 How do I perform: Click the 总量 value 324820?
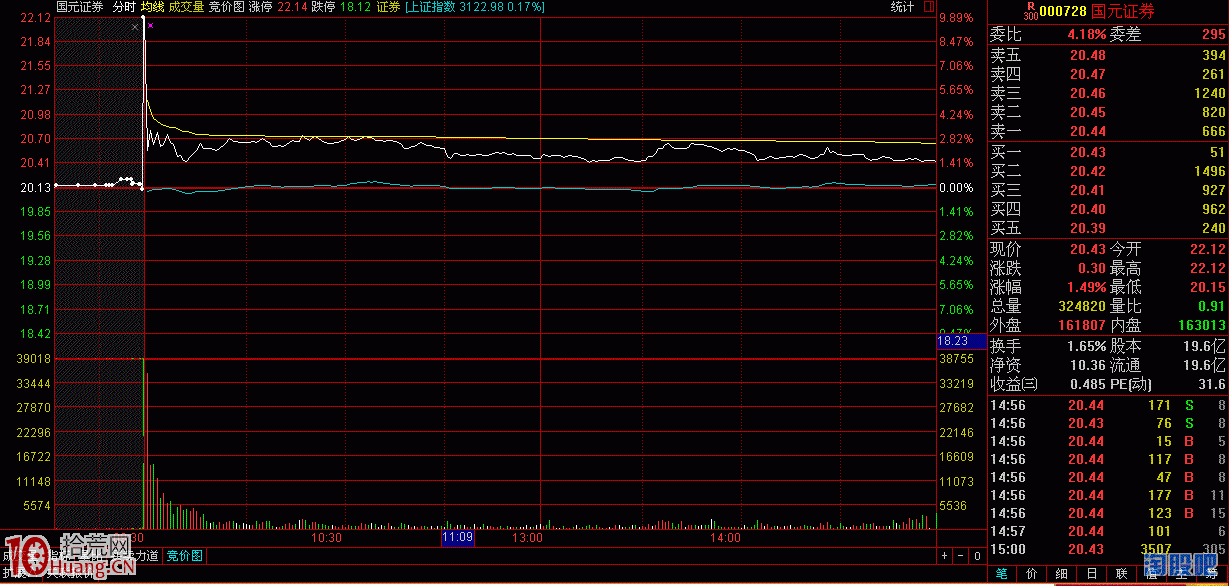point(1081,306)
